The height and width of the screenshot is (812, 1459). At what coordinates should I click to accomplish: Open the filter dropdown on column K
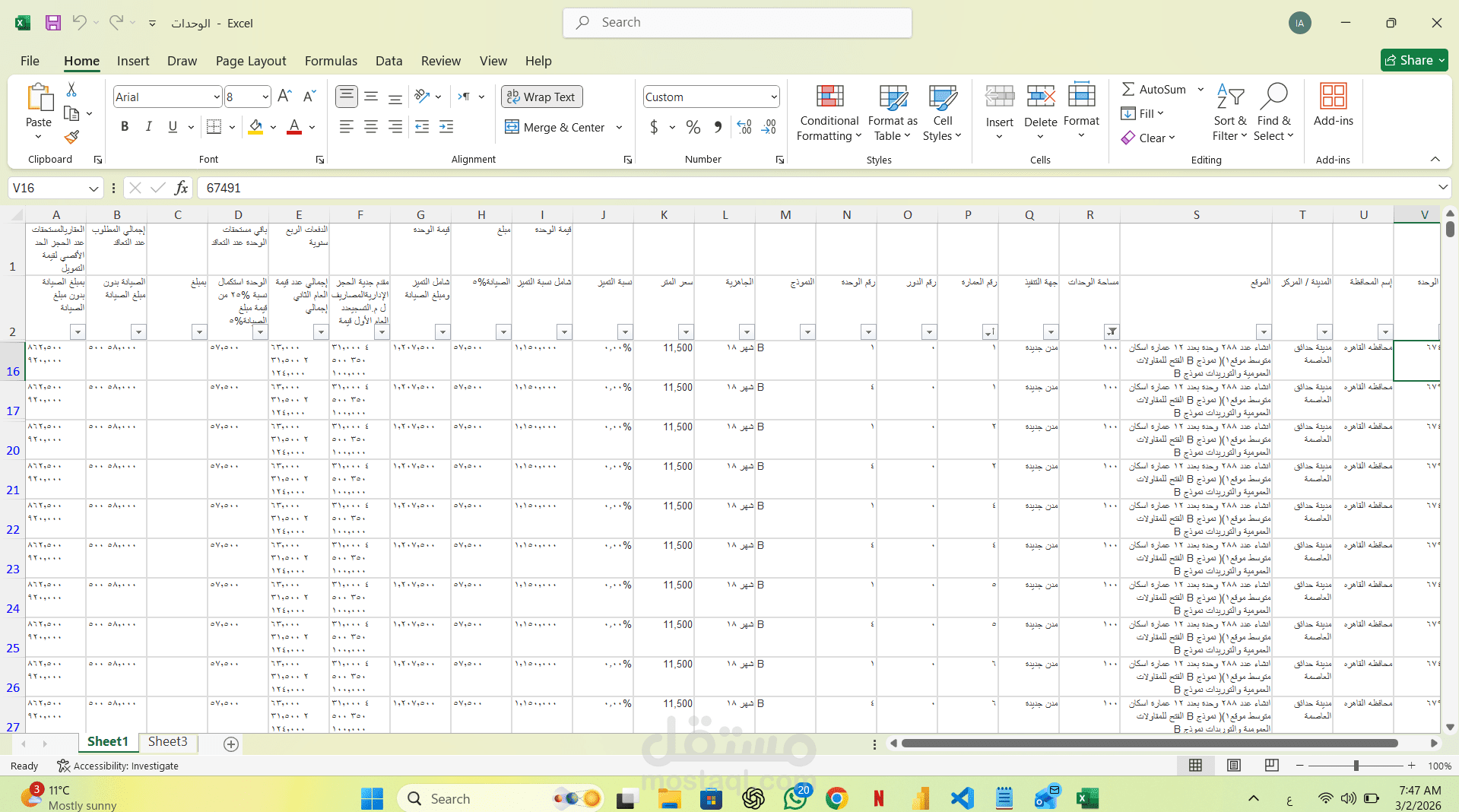click(686, 332)
